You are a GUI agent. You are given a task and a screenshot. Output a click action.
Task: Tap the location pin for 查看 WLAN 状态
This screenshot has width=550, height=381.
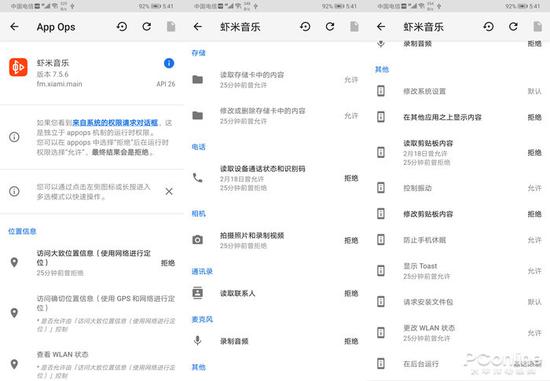(x=14, y=364)
